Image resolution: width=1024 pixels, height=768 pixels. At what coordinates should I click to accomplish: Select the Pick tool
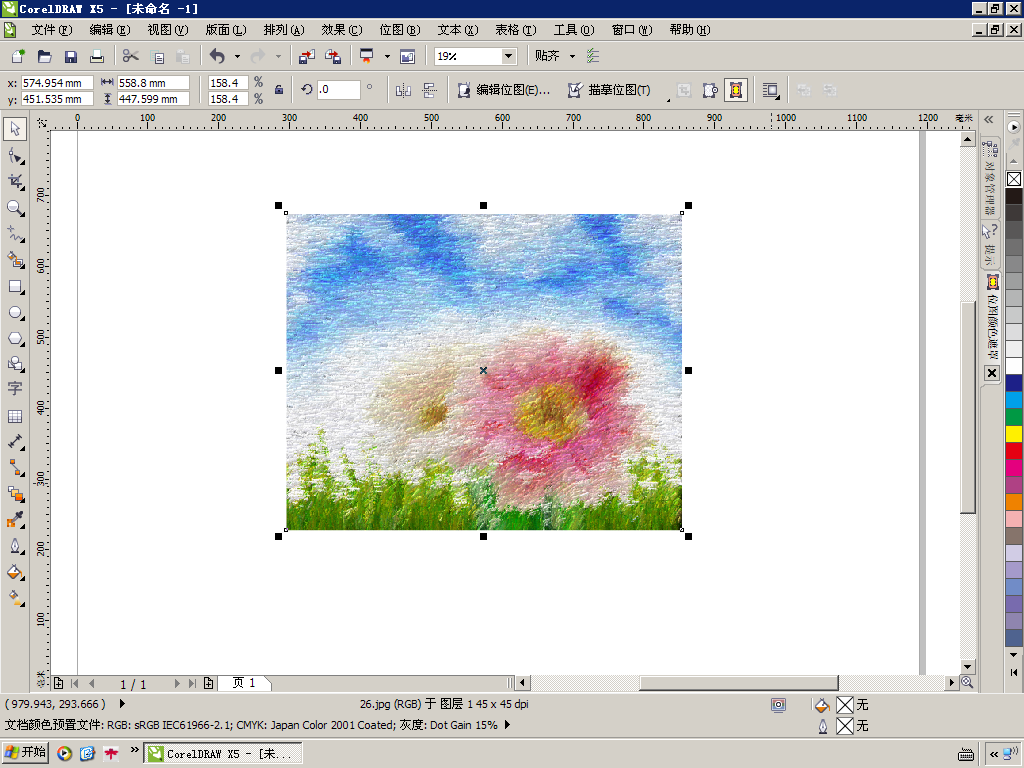pyautogui.click(x=15, y=129)
